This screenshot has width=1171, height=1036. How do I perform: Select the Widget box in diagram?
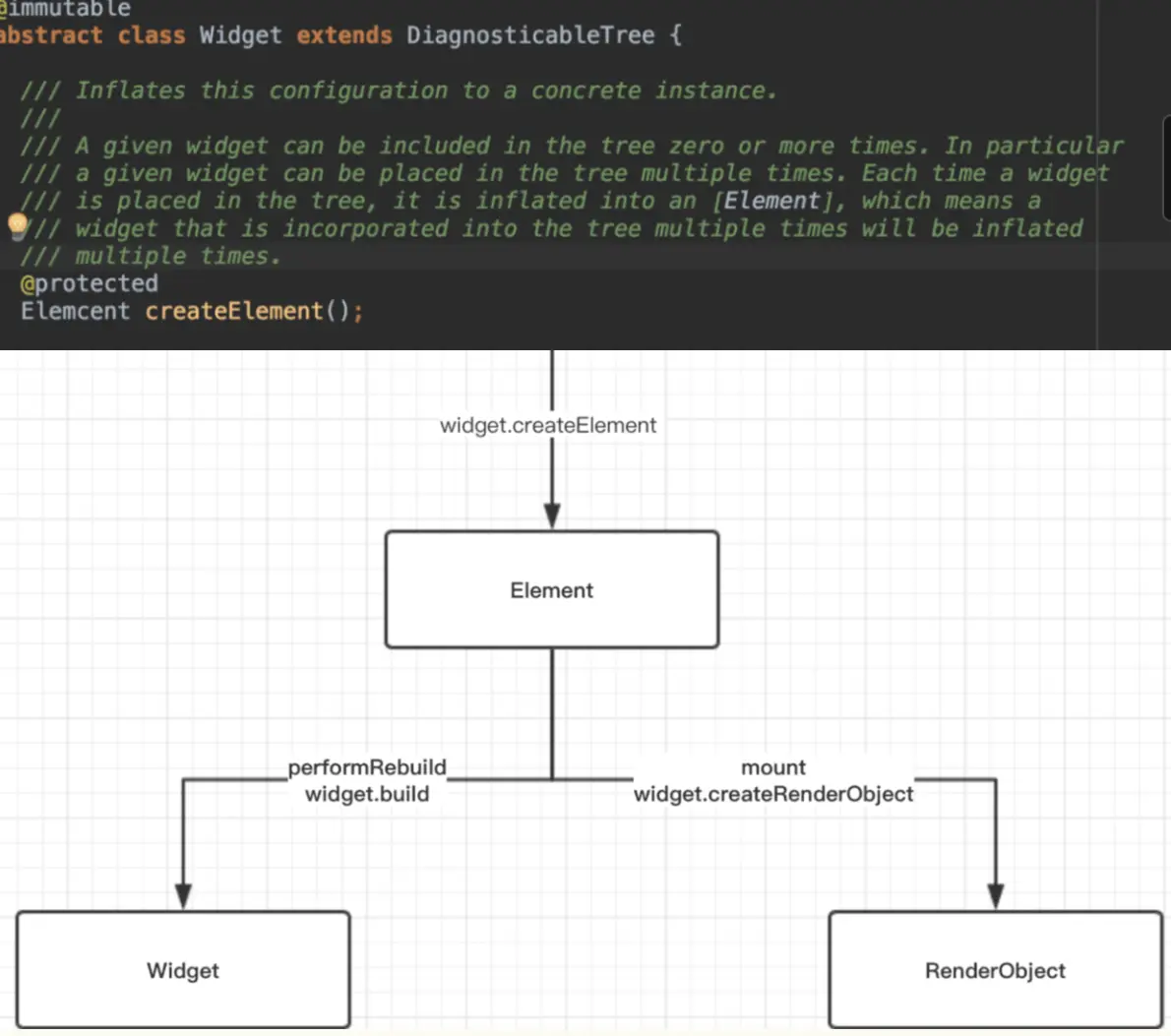[183, 969]
